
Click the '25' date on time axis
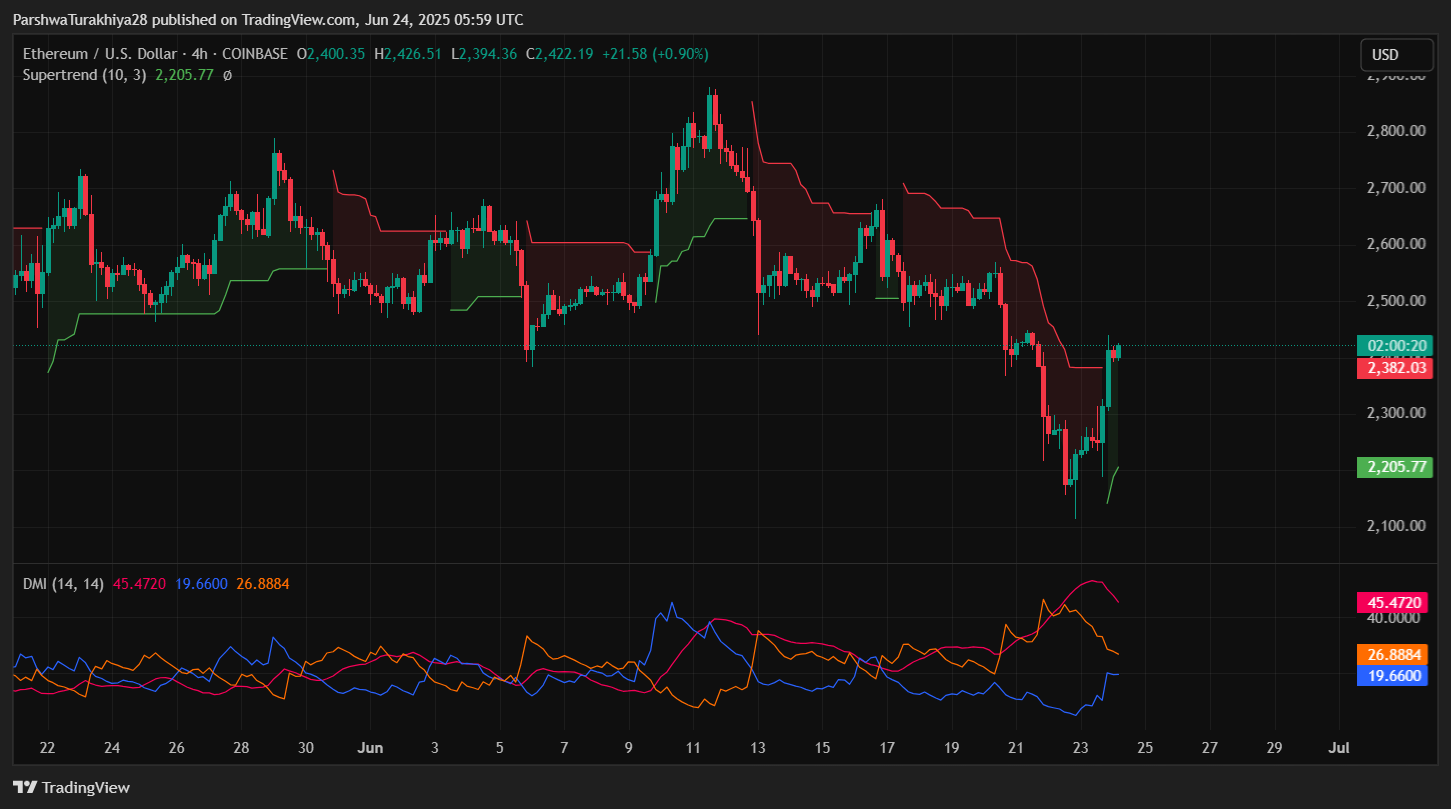1145,748
